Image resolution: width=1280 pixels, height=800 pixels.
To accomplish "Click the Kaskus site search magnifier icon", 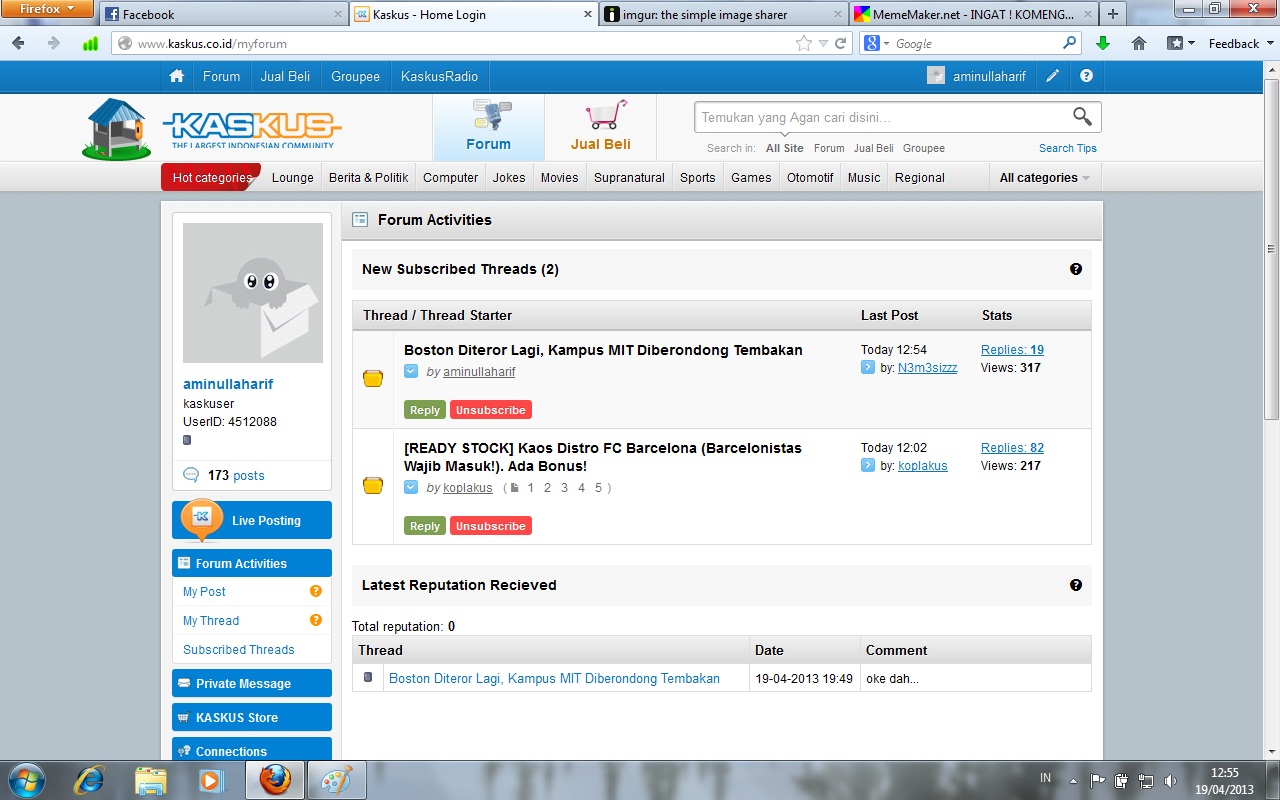I will (x=1082, y=117).
